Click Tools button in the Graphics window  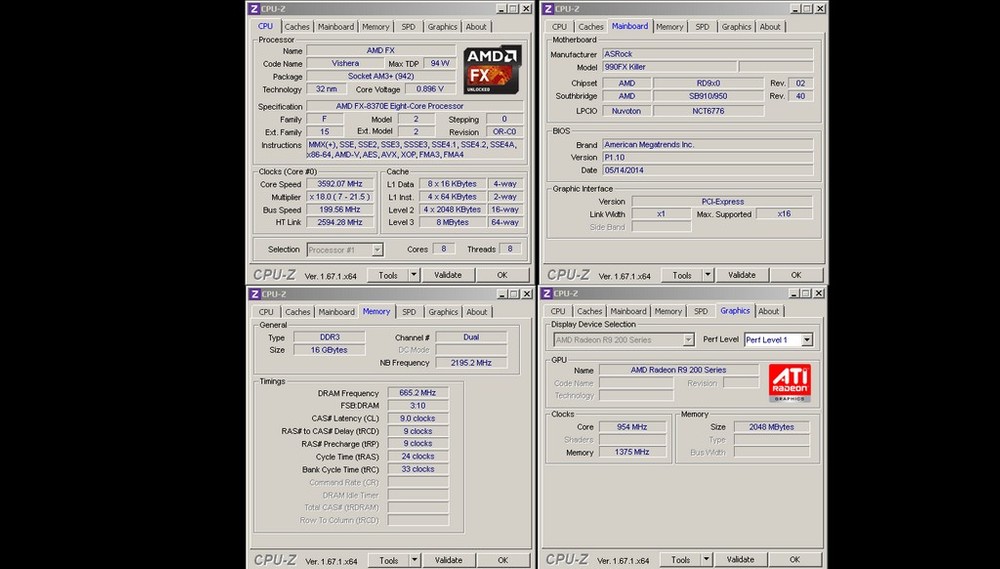tap(680, 559)
